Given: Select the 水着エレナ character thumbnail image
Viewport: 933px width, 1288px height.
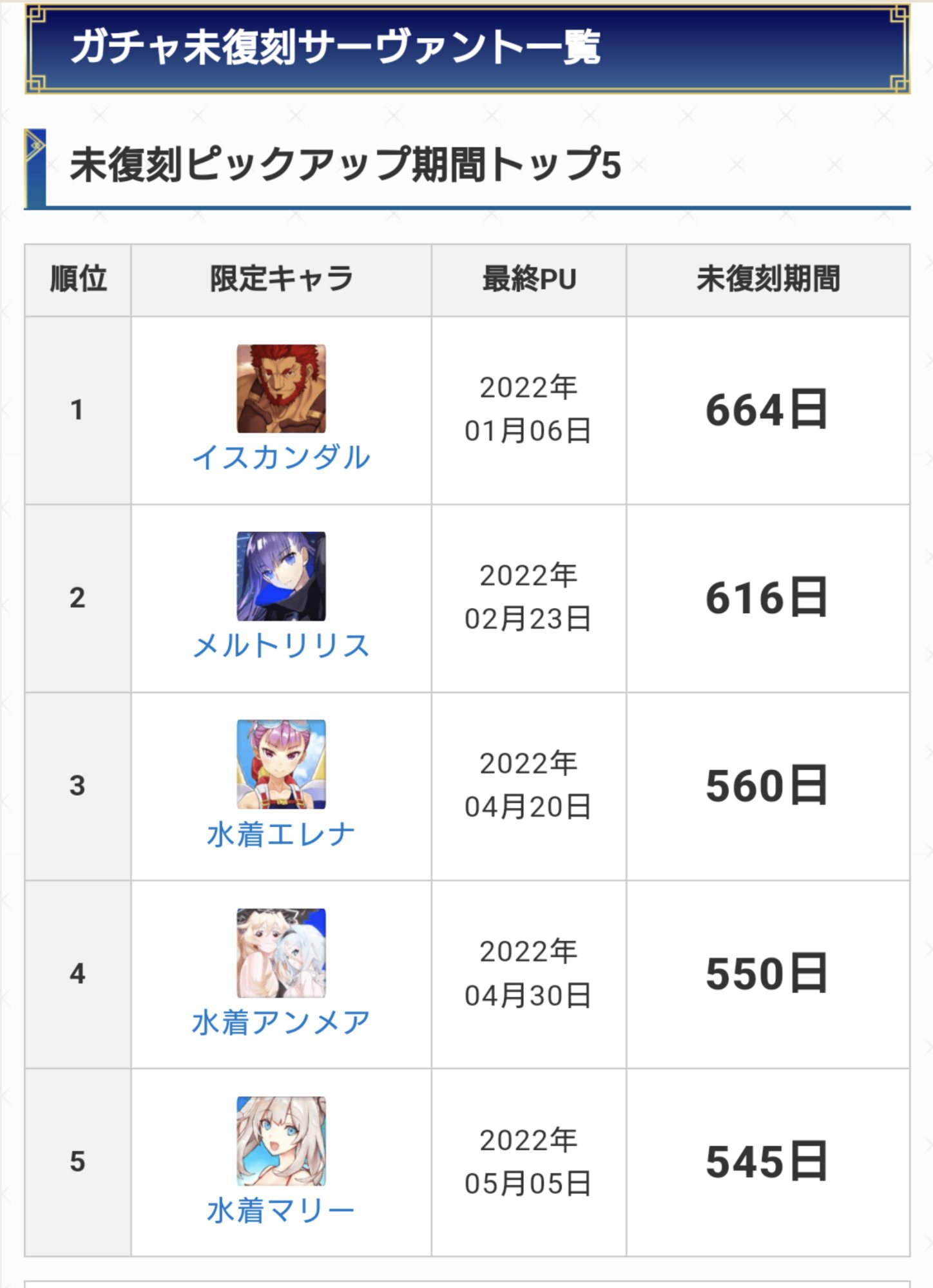Looking at the screenshot, I should tap(281, 764).
